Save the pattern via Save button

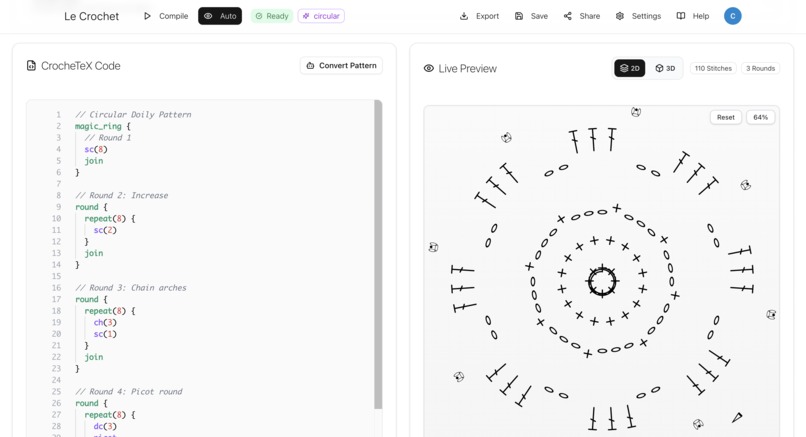(x=532, y=16)
